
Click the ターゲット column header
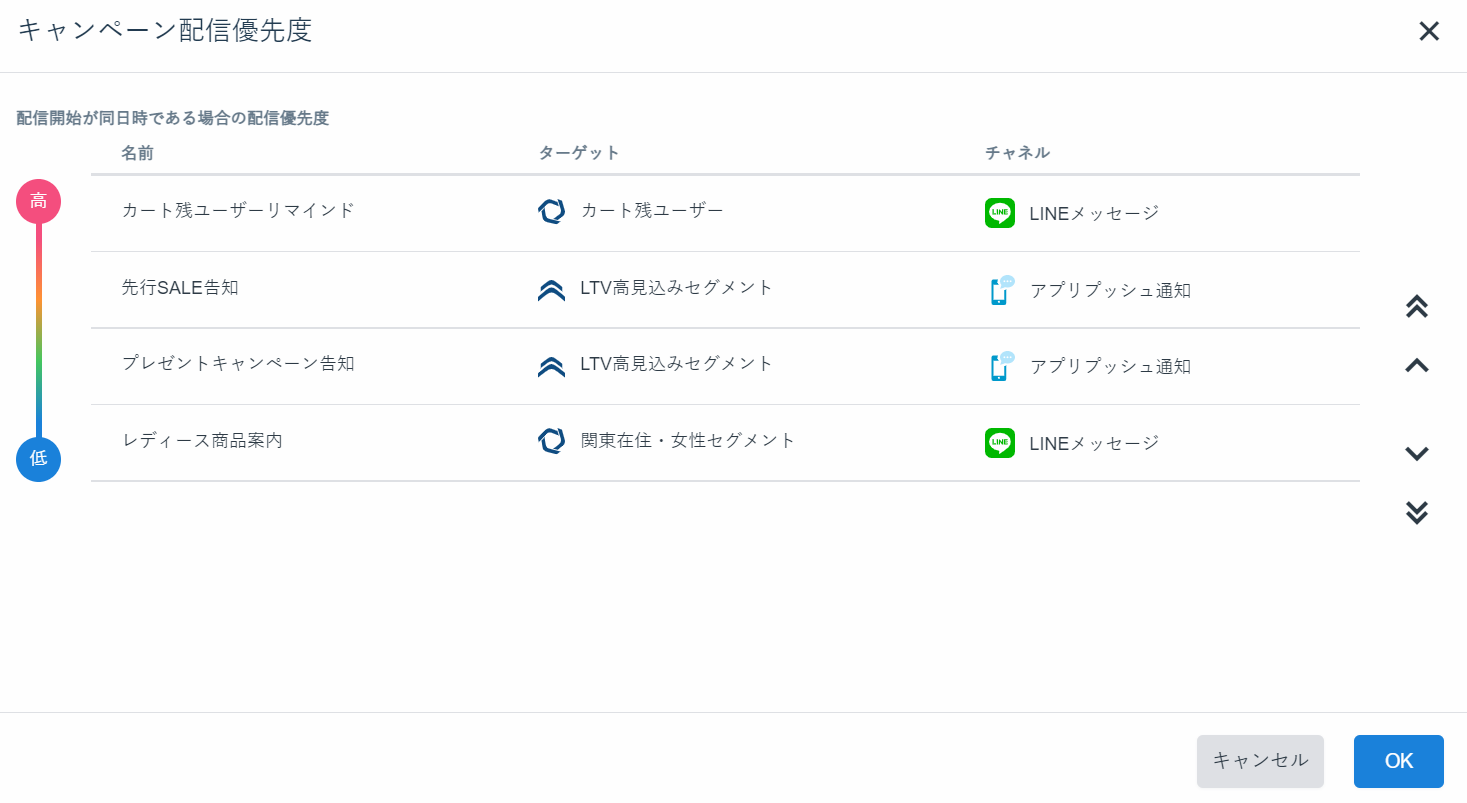579,153
